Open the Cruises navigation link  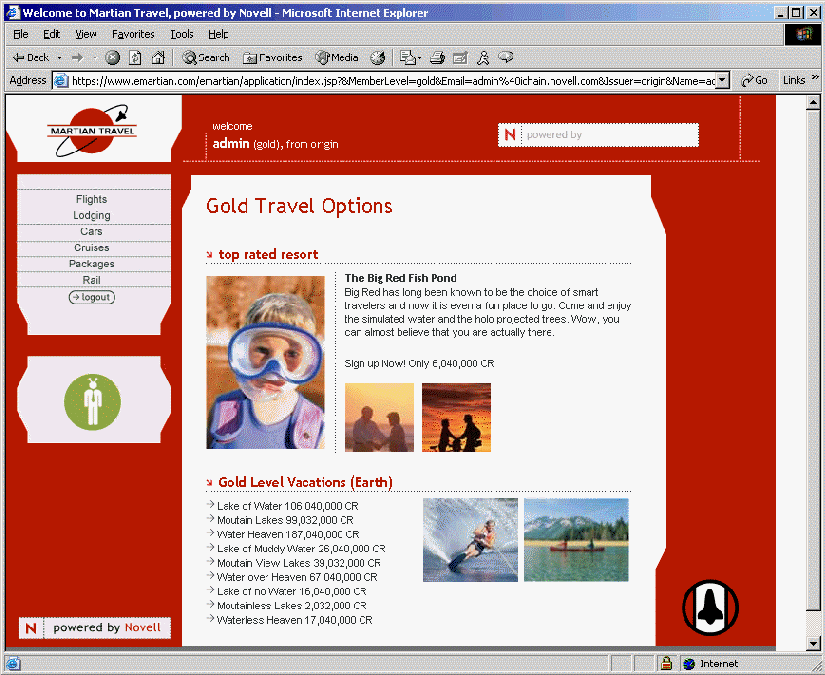(x=92, y=247)
